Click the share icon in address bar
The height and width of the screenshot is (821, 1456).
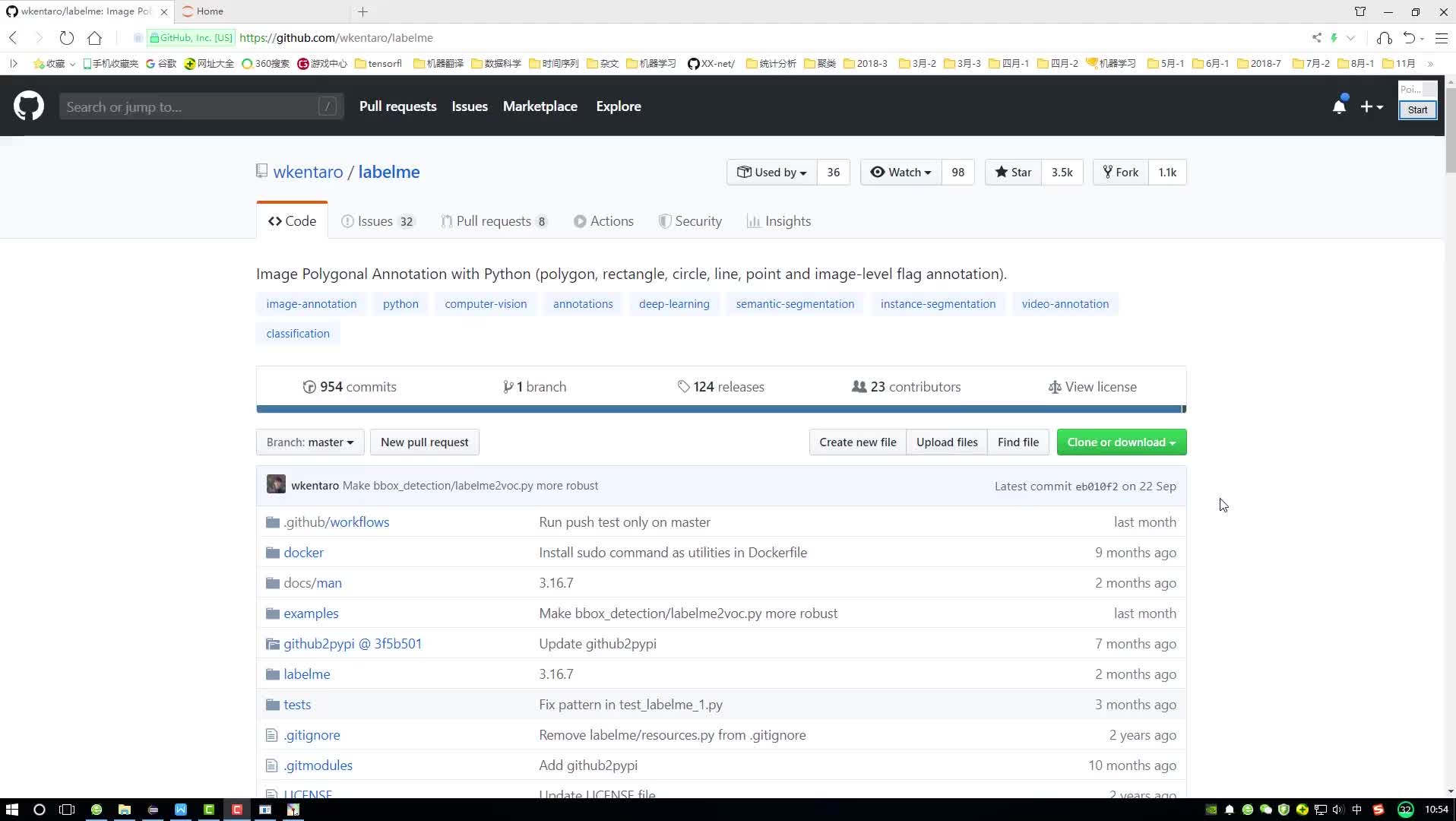click(x=1316, y=37)
